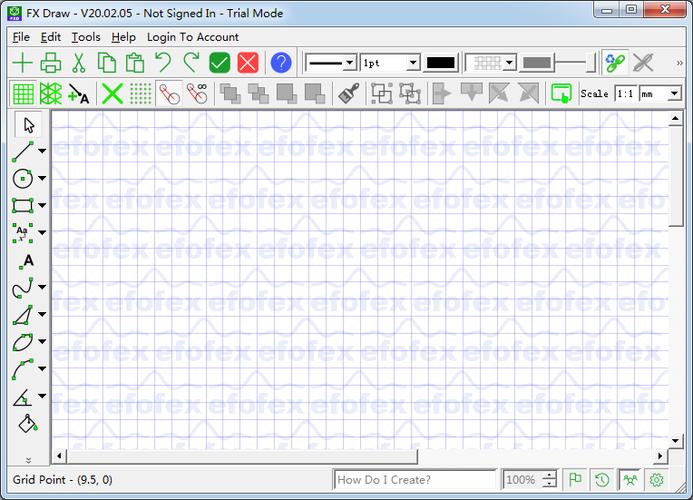693x500 pixels.
Task: Click the red X cancel button
Action: (248, 63)
